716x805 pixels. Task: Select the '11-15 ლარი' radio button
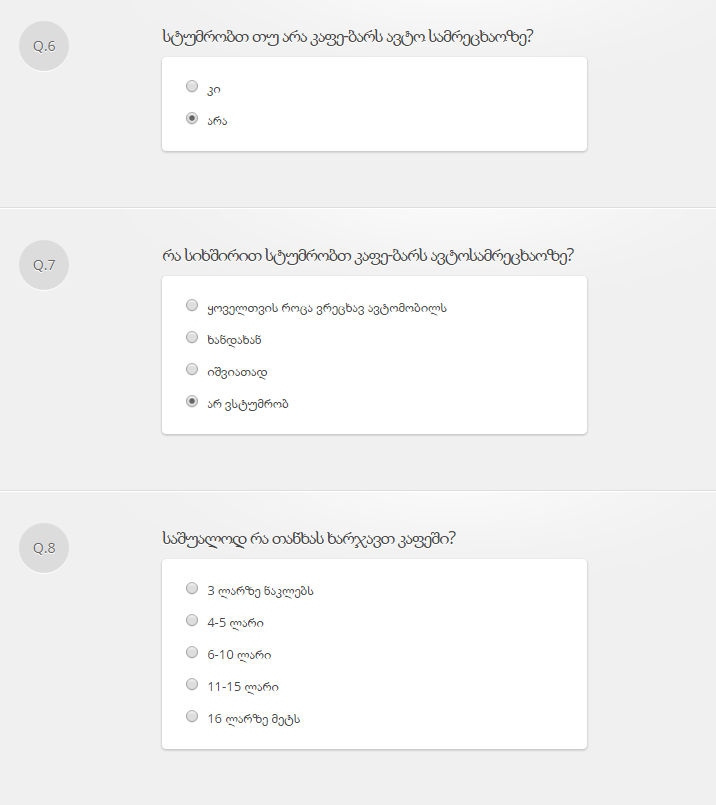coord(192,685)
